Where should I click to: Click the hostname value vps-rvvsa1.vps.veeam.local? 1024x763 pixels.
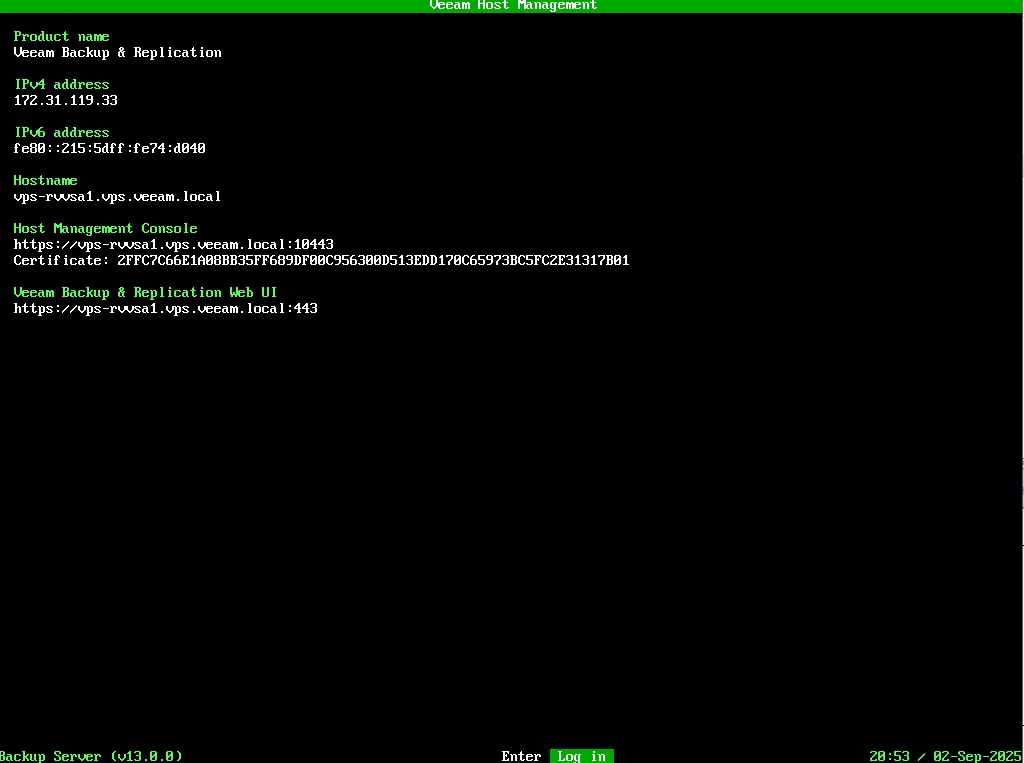click(x=117, y=196)
